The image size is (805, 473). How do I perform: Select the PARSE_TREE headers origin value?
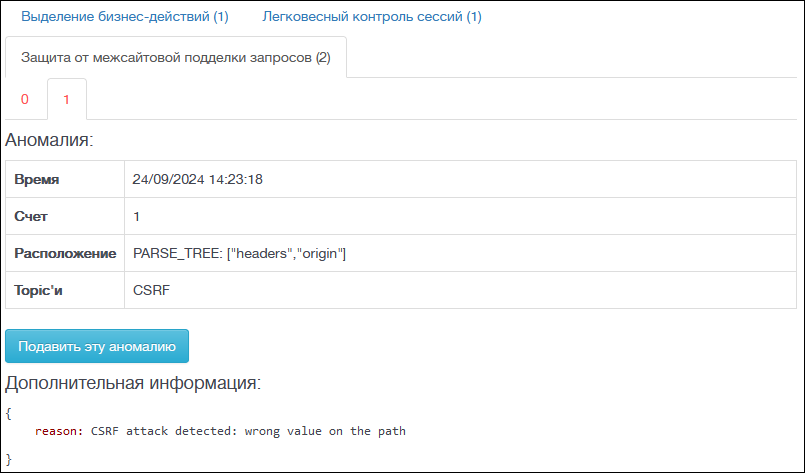coord(240,253)
